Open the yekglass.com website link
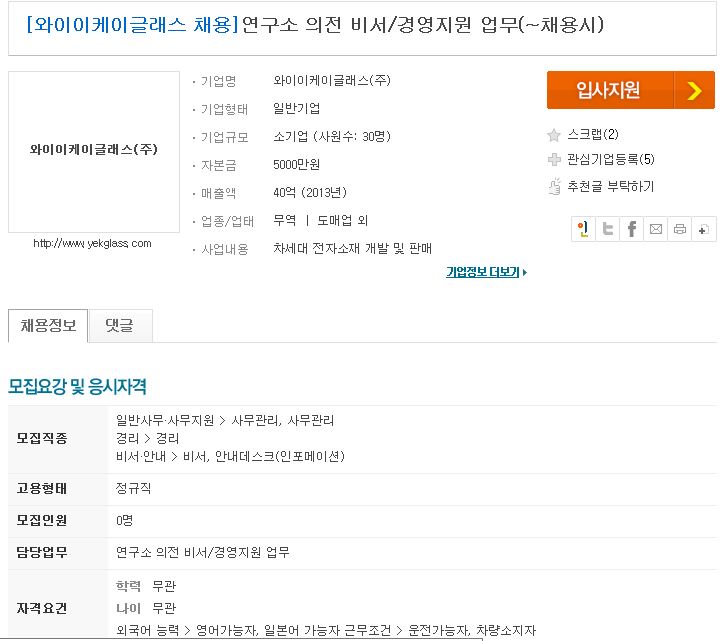The height and width of the screenshot is (641, 723). [92, 243]
